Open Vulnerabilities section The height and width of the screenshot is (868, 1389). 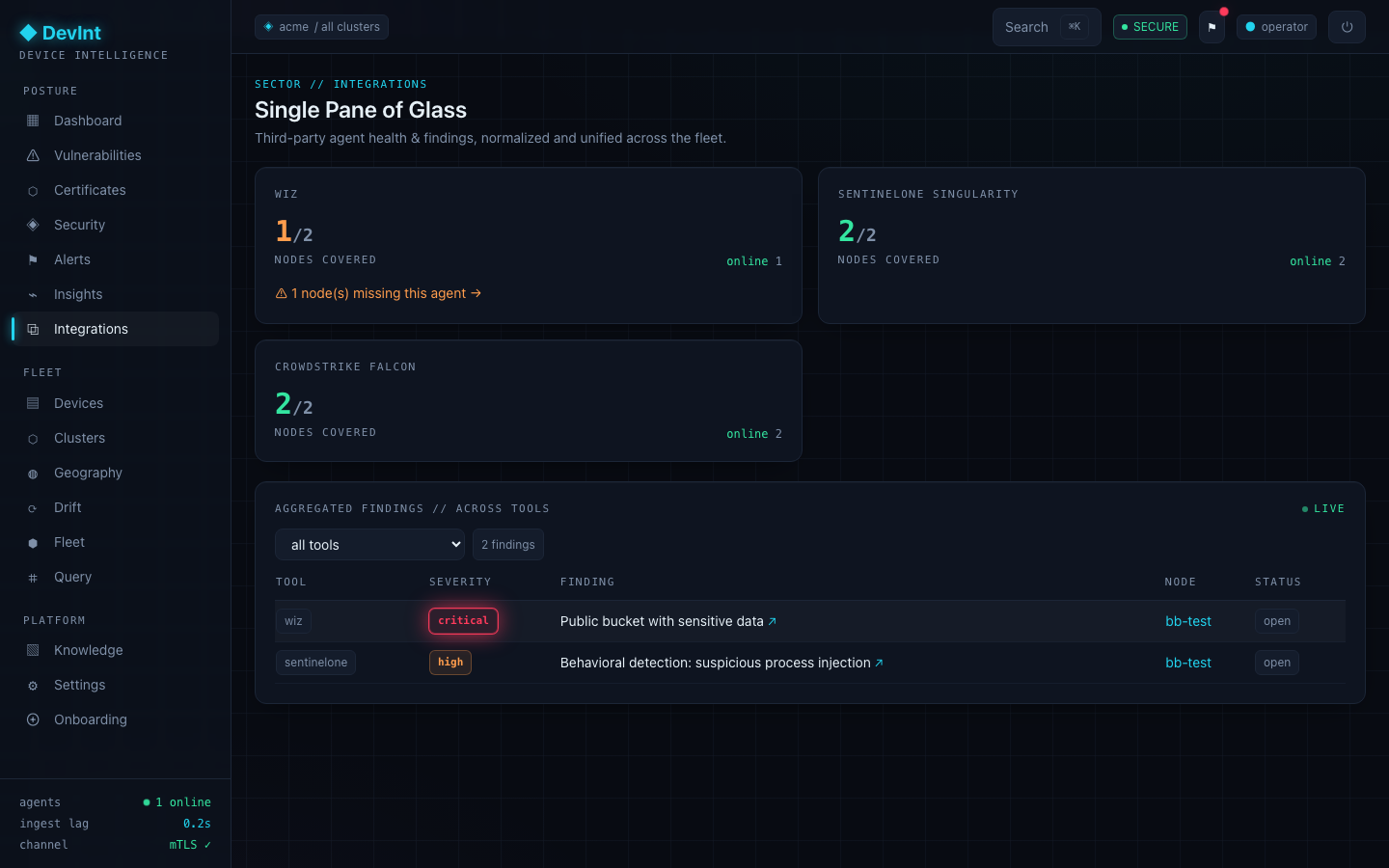pos(115,155)
